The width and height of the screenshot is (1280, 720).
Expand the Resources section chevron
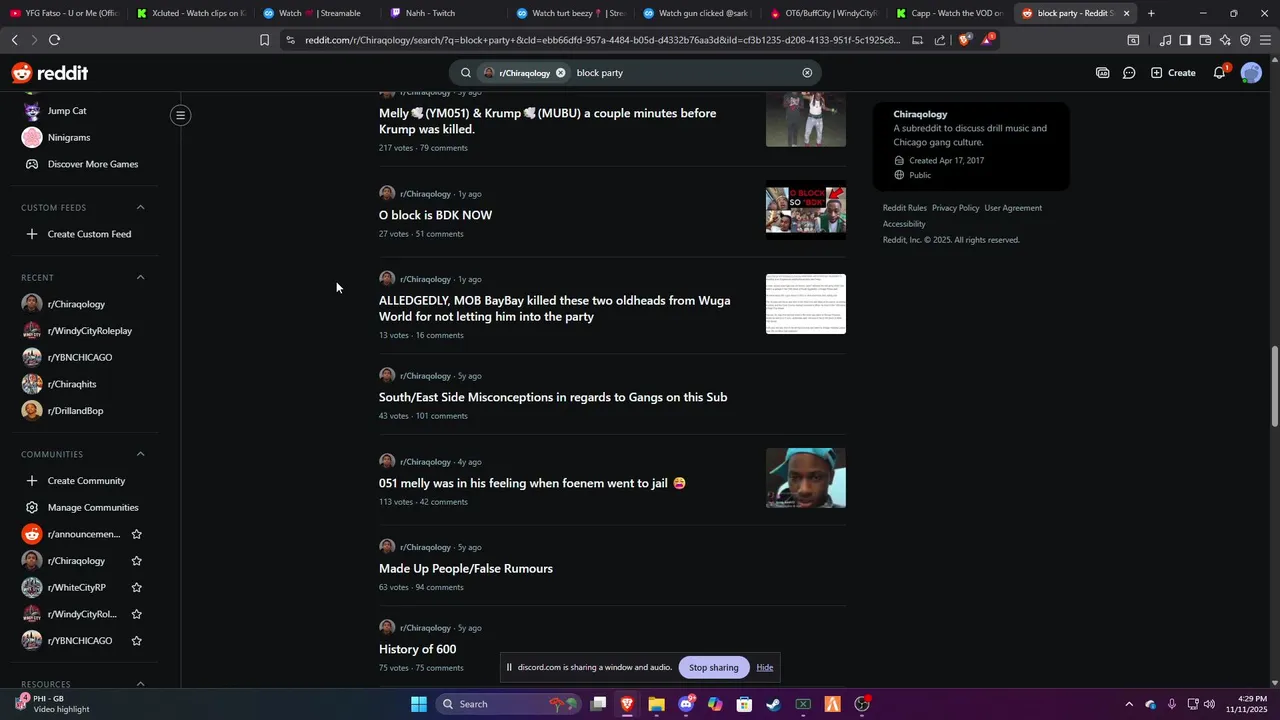[x=140, y=684]
